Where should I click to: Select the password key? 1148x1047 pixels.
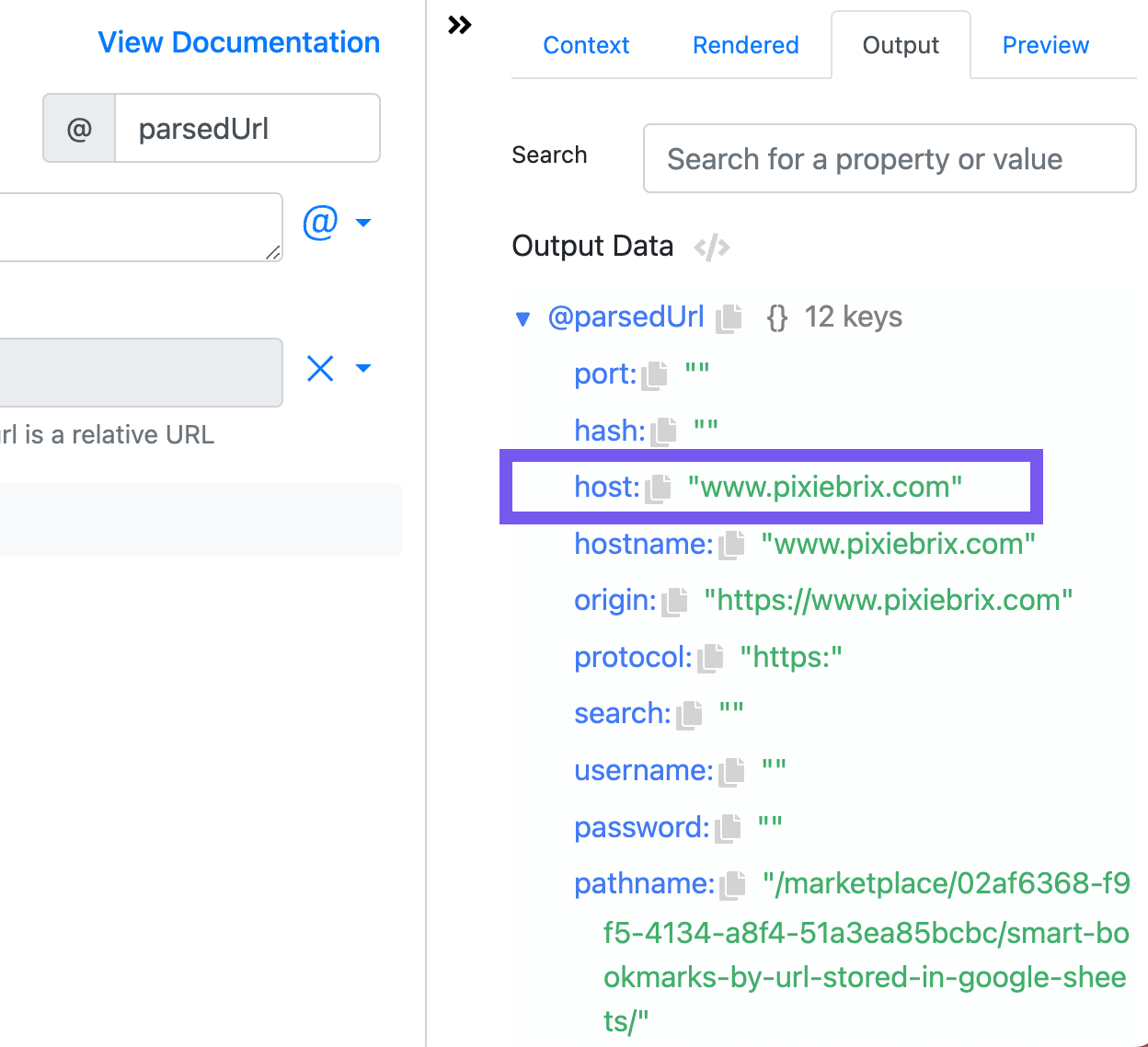click(642, 827)
